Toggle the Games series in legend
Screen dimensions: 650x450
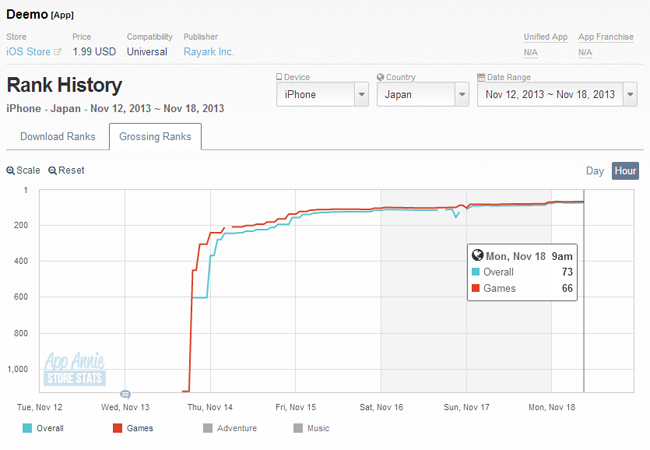133,428
